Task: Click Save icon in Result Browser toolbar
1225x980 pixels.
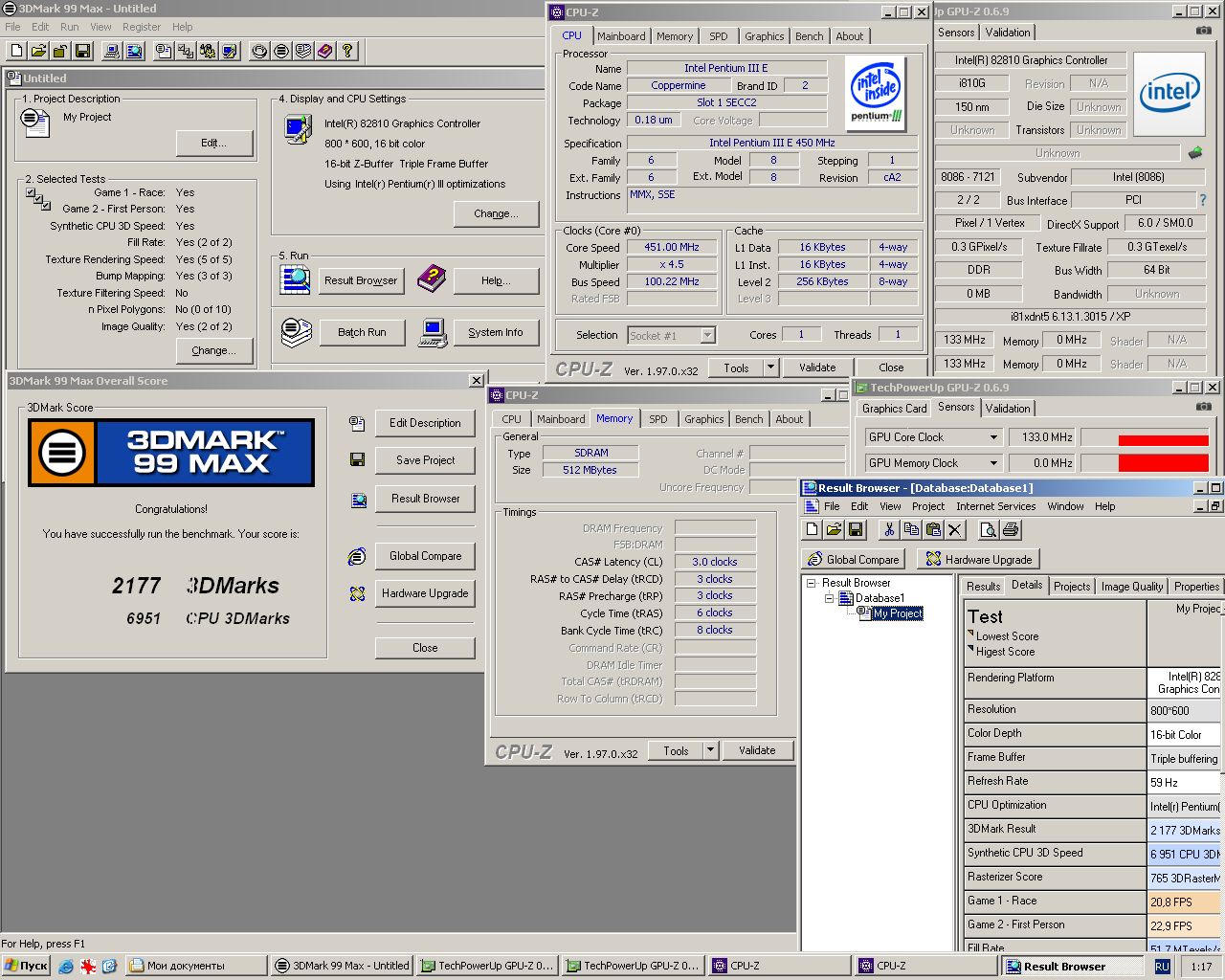Action: point(856,529)
